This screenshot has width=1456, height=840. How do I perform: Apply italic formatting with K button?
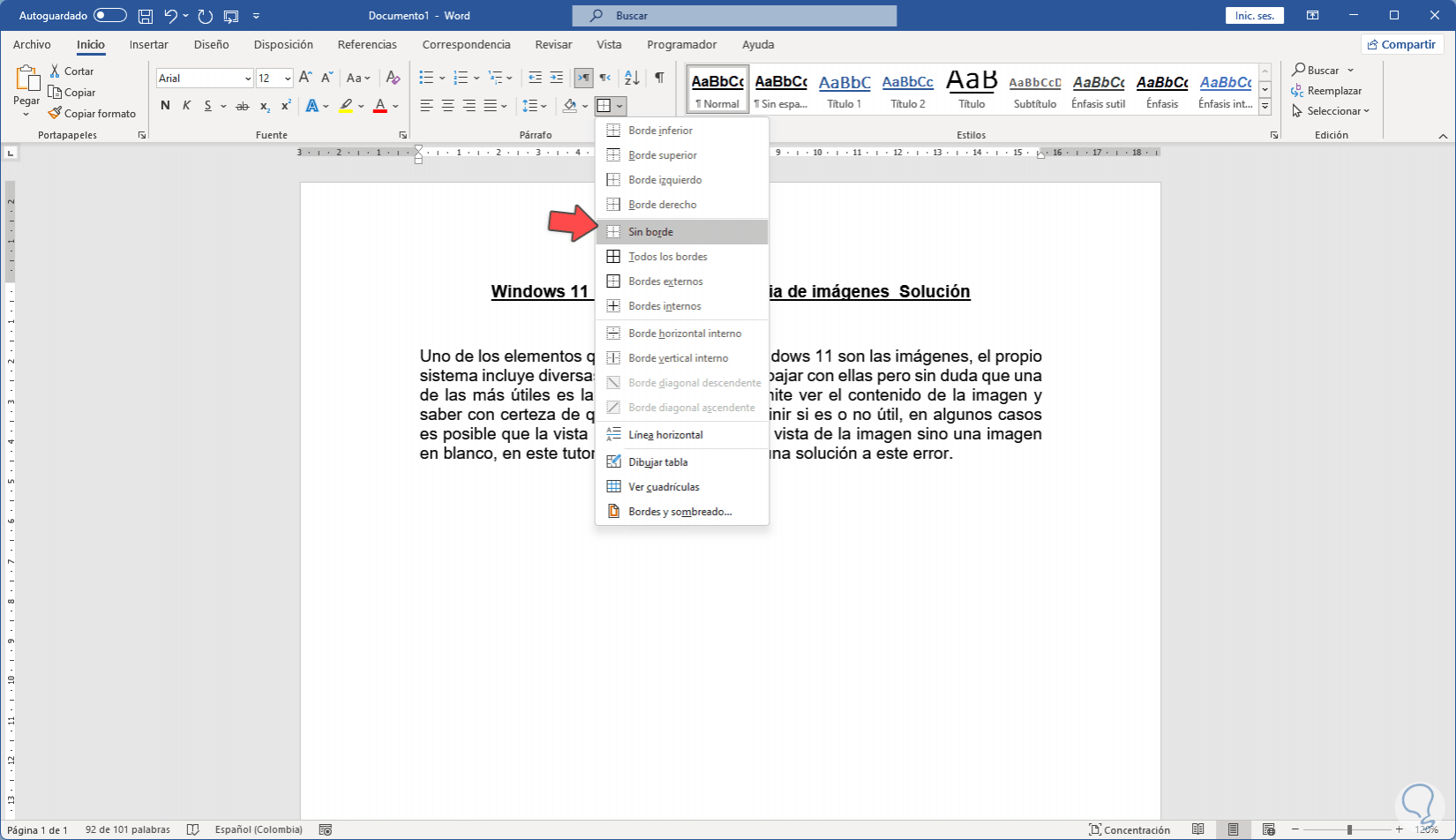pyautogui.click(x=186, y=106)
